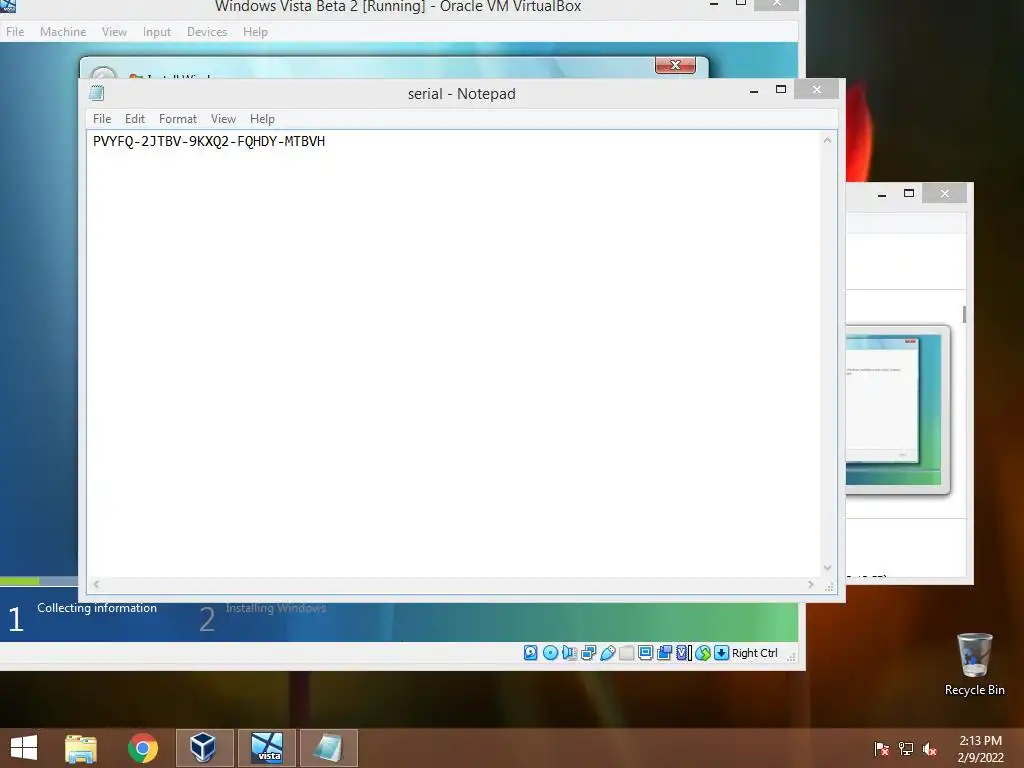
Task: Open the clock showing 2:13 PM
Action: [x=980, y=749]
